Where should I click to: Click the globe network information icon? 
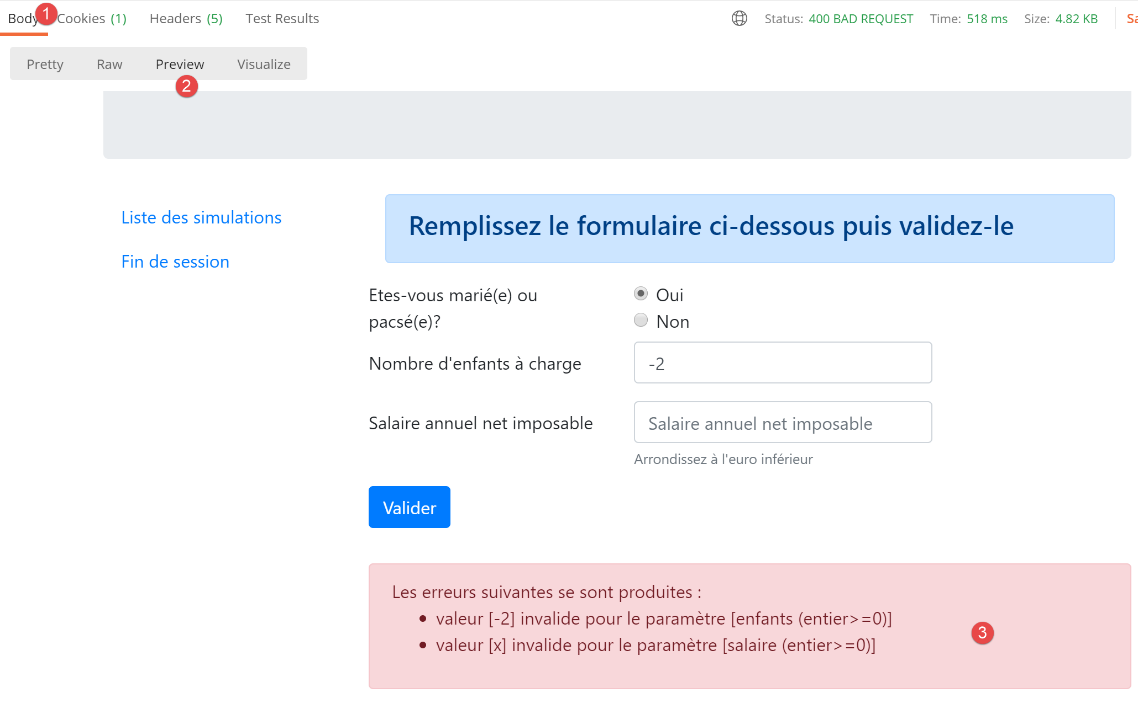(739, 18)
